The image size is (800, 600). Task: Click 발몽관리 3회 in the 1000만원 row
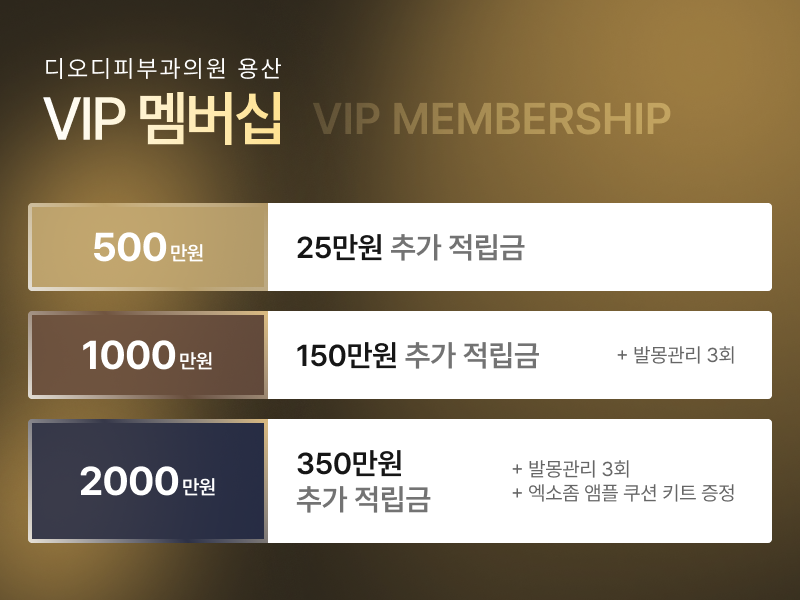click(676, 355)
